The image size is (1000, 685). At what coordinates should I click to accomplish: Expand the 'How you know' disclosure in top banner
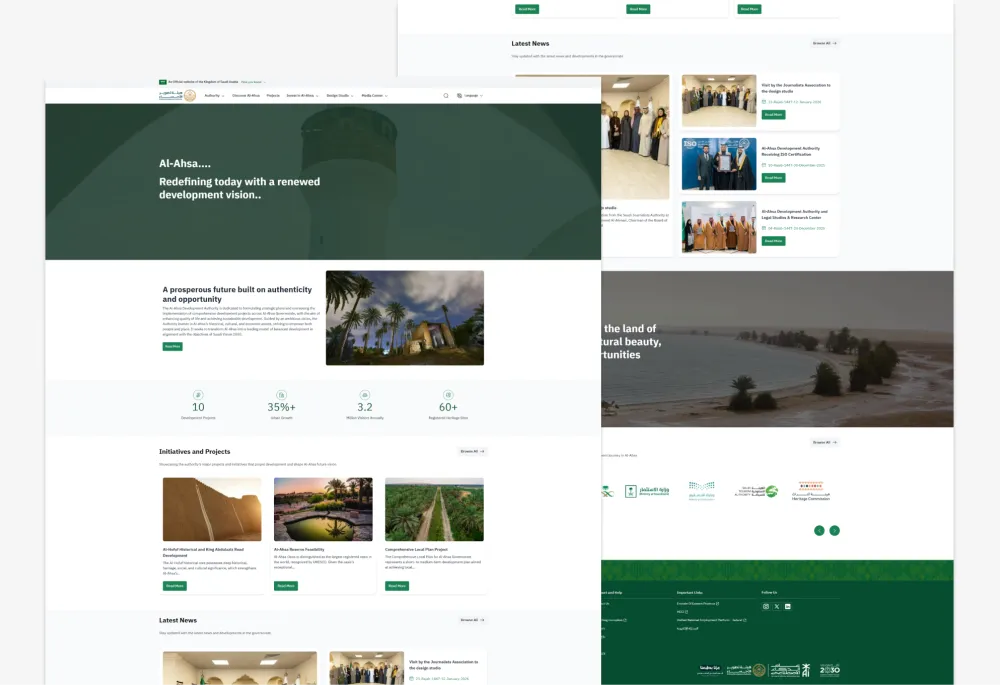coord(253,82)
